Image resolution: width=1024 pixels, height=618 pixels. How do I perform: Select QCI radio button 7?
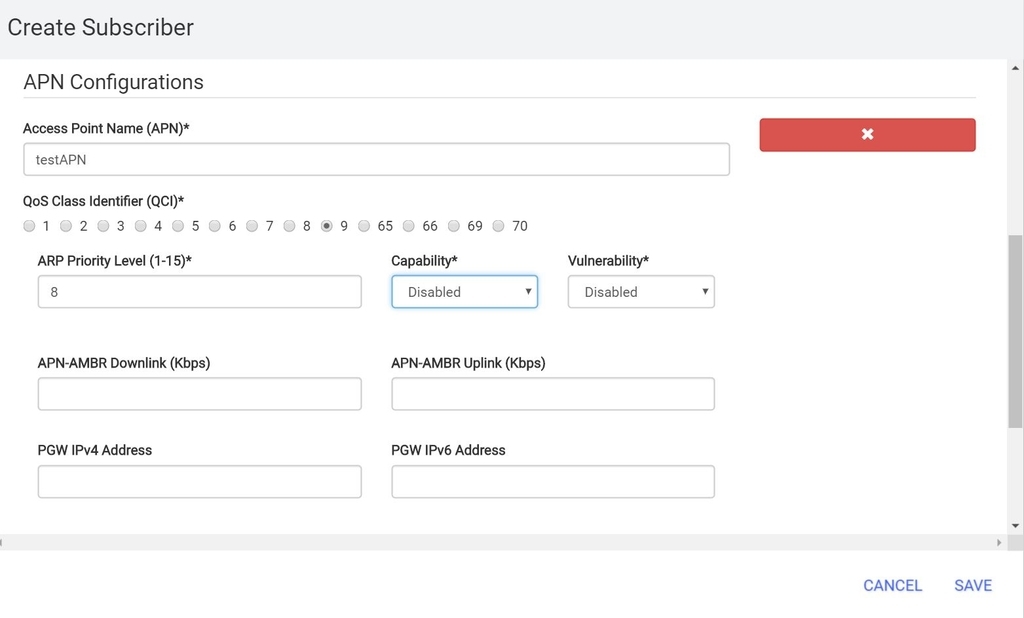[x=252, y=226]
